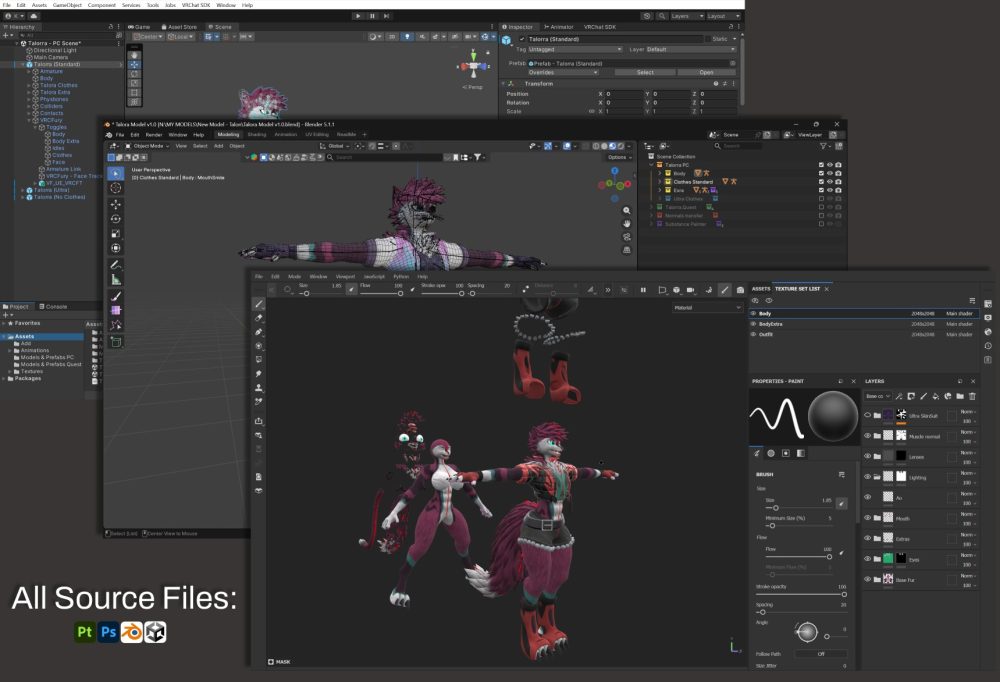This screenshot has width=1000, height=682.
Task: Select the Hand tool in Unity Scene view
Action: [x=134, y=56]
